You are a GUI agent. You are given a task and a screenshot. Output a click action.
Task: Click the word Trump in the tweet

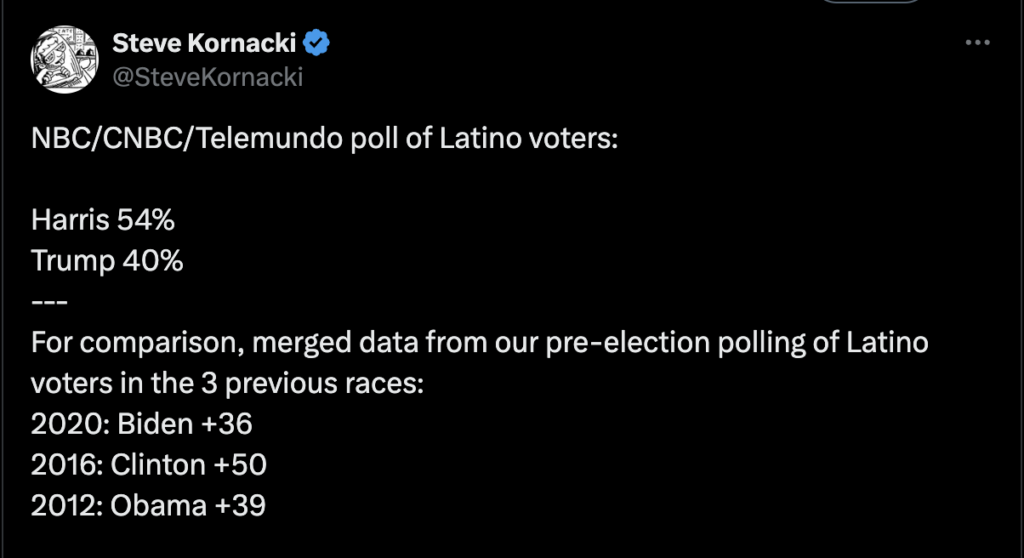coord(66,261)
